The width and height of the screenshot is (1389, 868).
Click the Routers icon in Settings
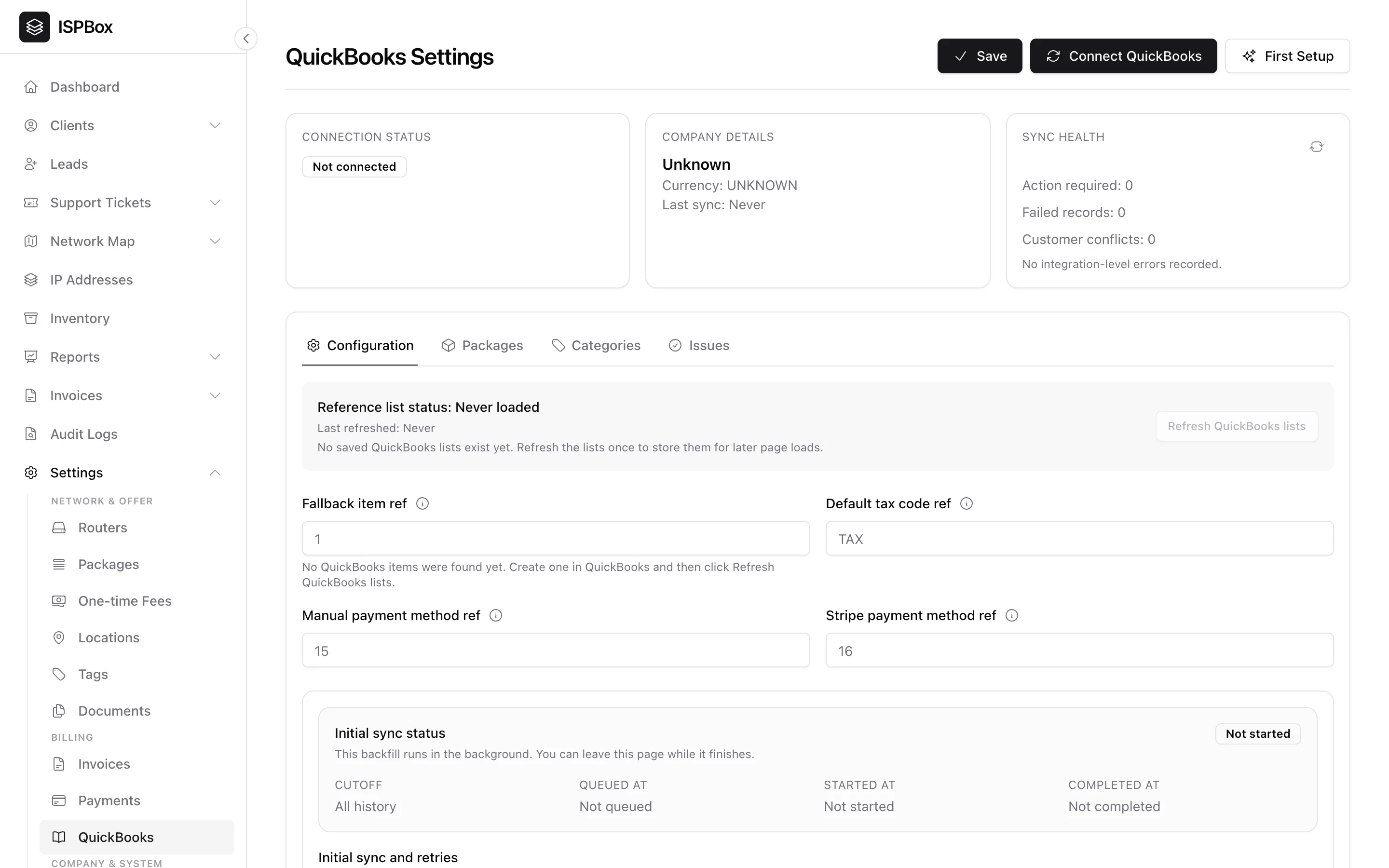tap(58, 528)
